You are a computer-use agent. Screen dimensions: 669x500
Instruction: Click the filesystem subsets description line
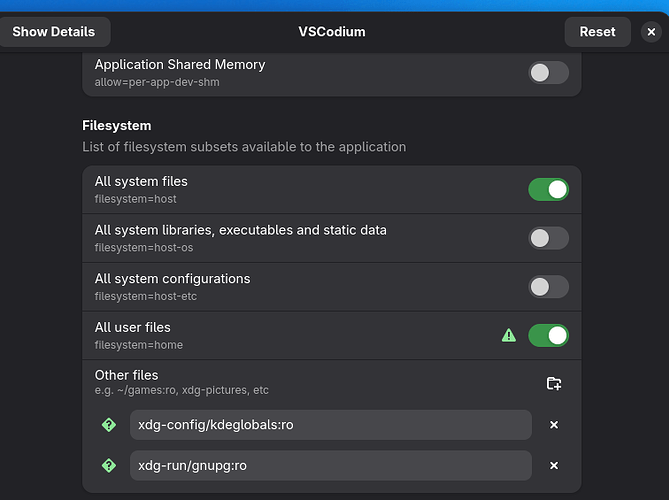244,147
